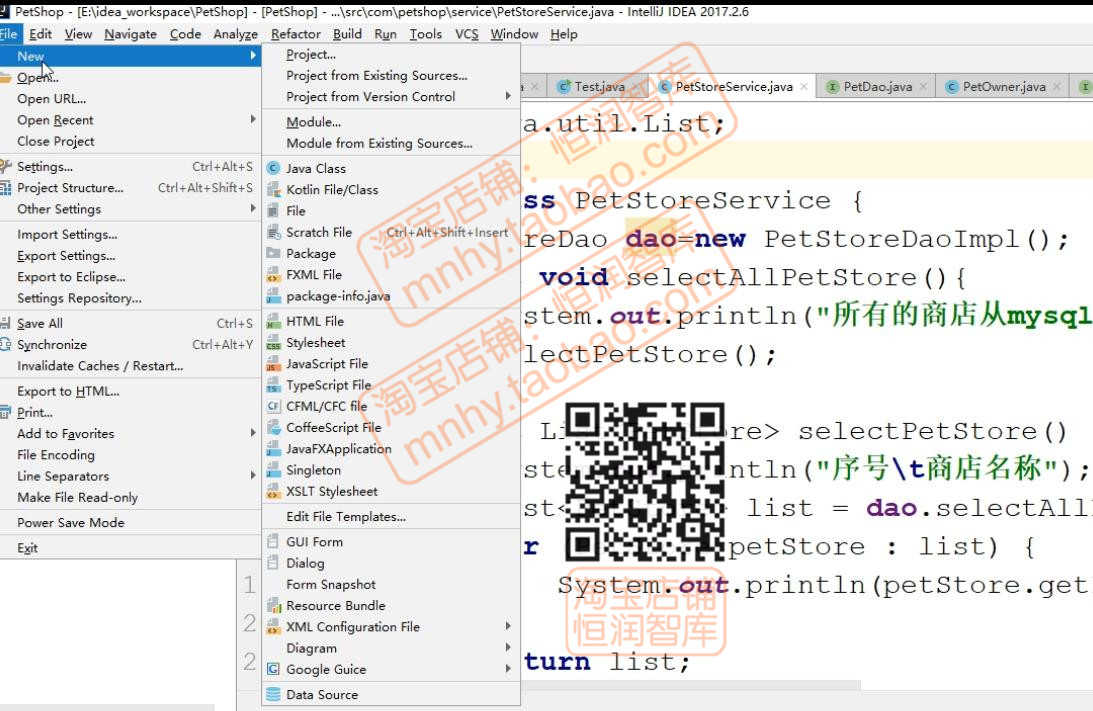
Task: Open the Help menu
Action: click(x=564, y=33)
